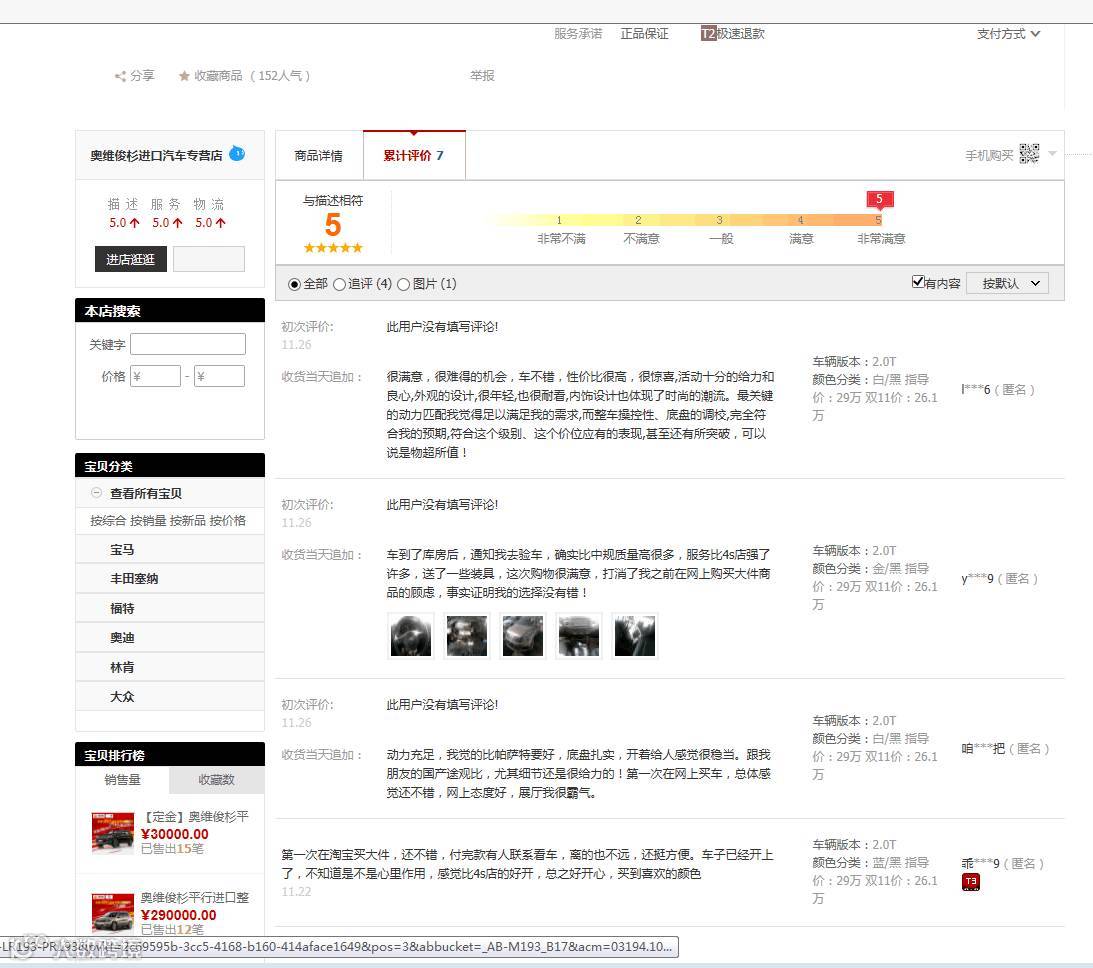Click the red 5 marker on rating bar

pyautogui.click(x=880, y=200)
